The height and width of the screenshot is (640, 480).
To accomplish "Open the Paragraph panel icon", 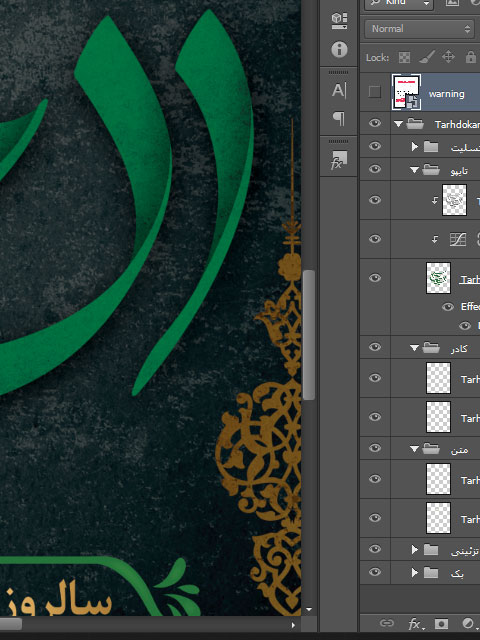I will (x=339, y=118).
